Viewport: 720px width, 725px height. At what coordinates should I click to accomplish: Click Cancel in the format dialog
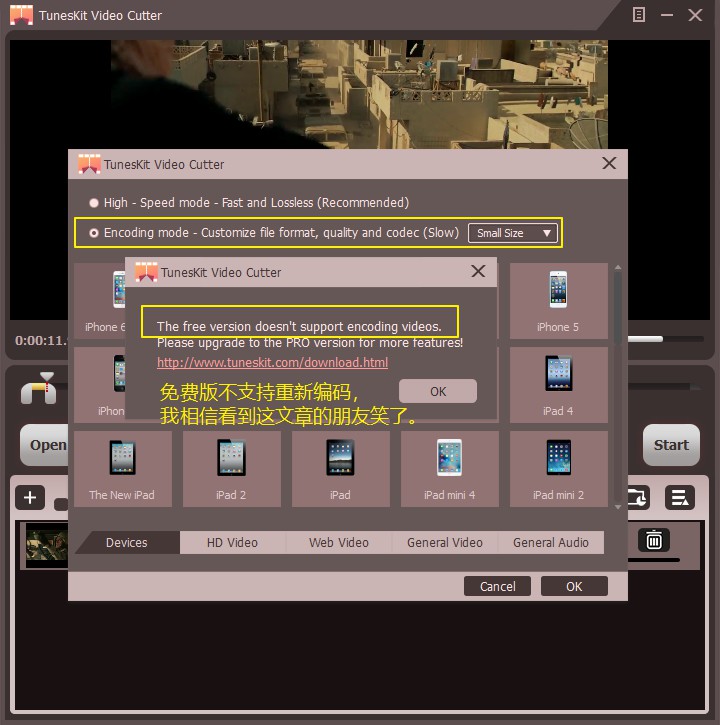(497, 586)
